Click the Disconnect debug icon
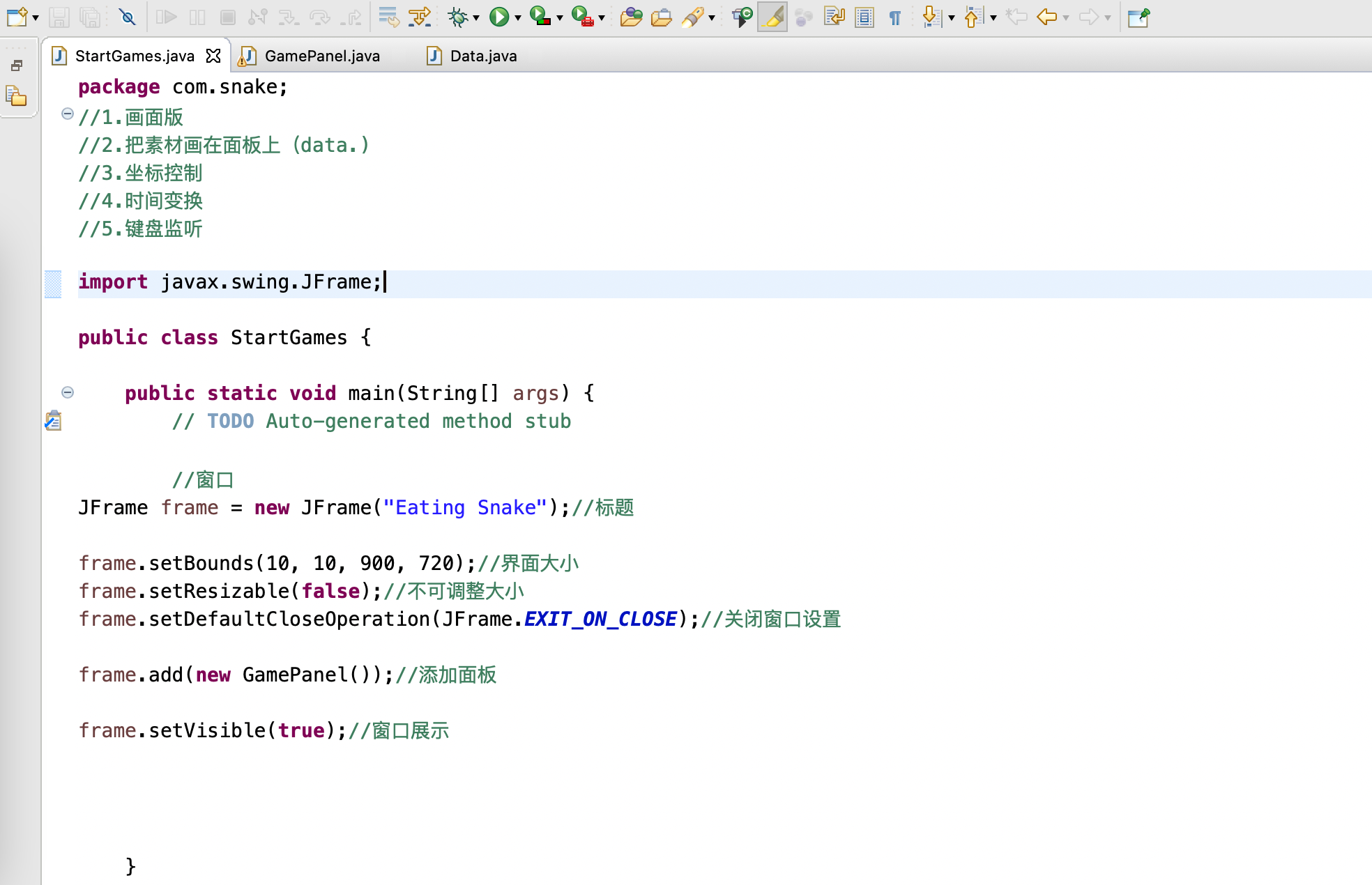 258,17
